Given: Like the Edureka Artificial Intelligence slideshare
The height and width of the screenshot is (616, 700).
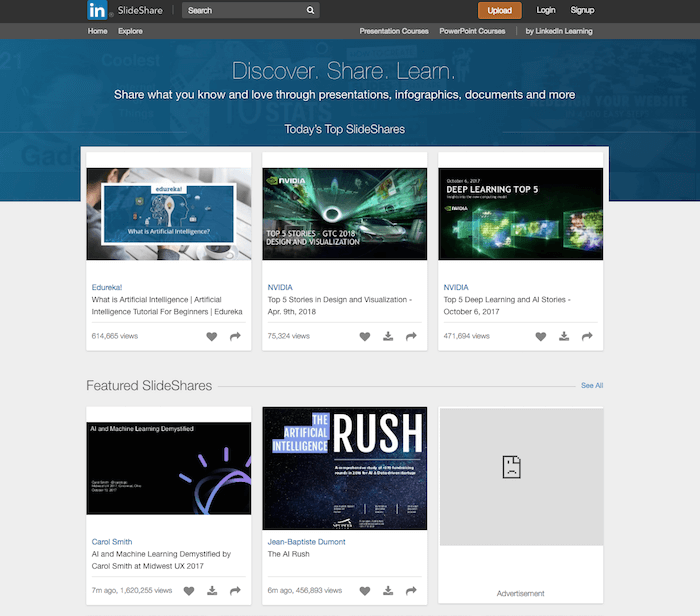Looking at the screenshot, I should [212, 336].
